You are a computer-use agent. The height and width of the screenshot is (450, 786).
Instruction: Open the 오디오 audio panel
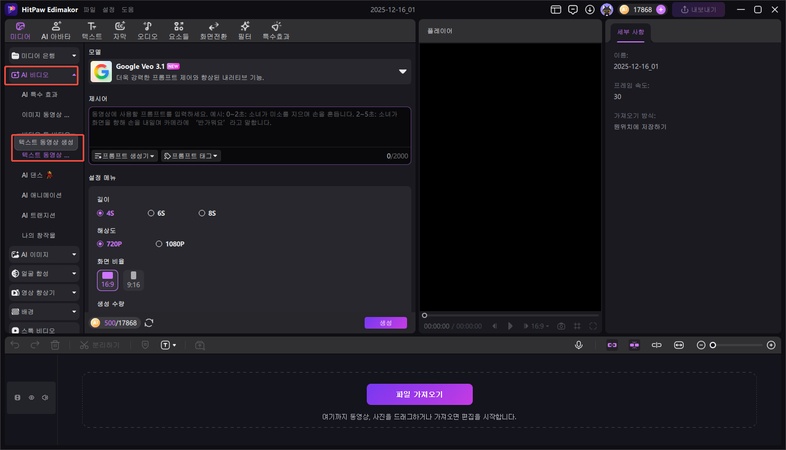[x=147, y=31]
